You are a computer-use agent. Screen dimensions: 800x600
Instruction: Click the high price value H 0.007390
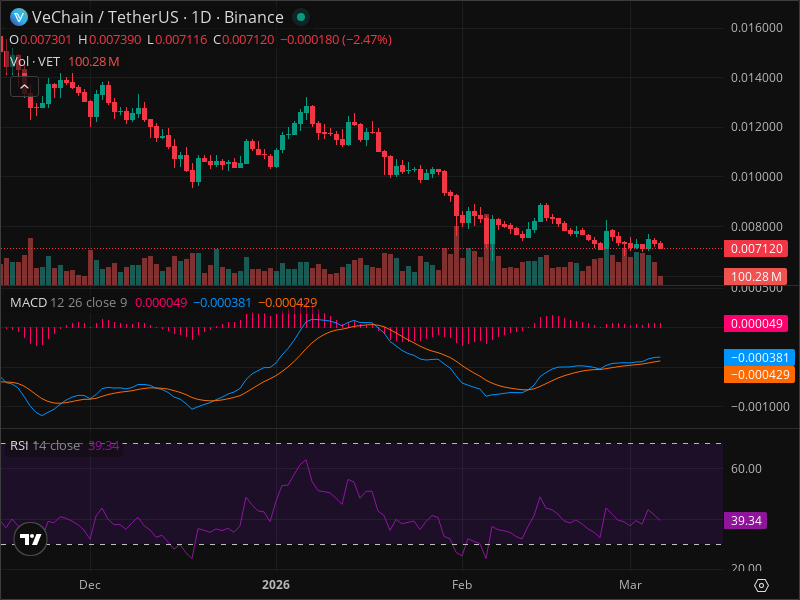point(110,40)
